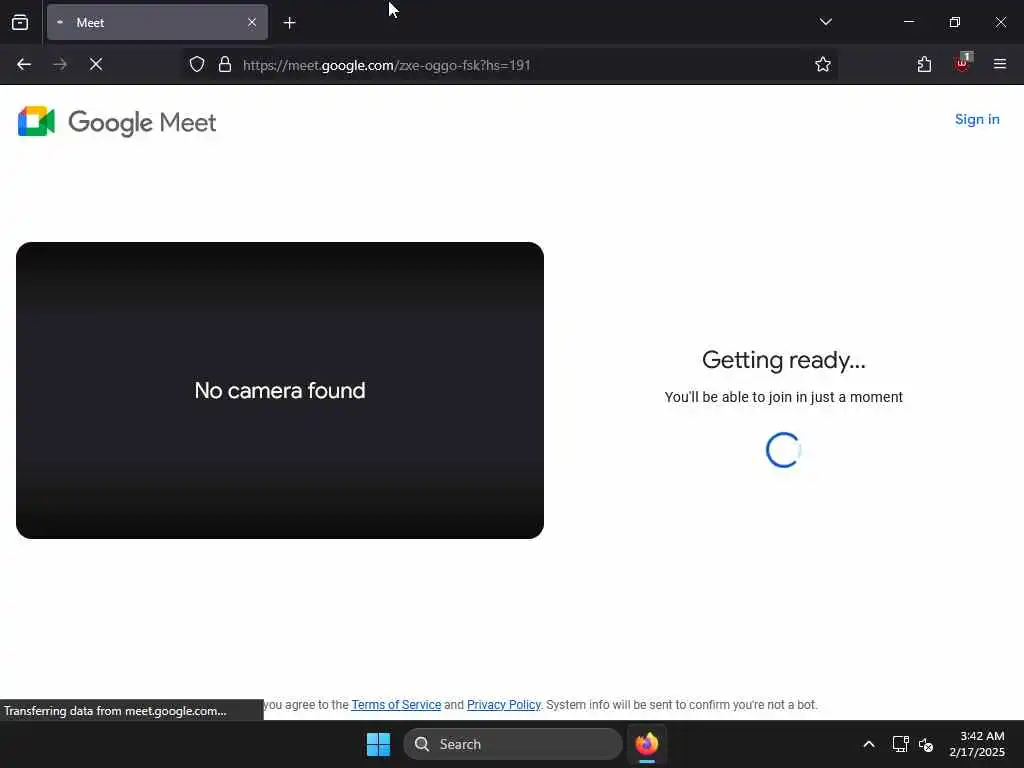The width and height of the screenshot is (1024, 768).
Task: Stop loading the page
Action: (95, 64)
